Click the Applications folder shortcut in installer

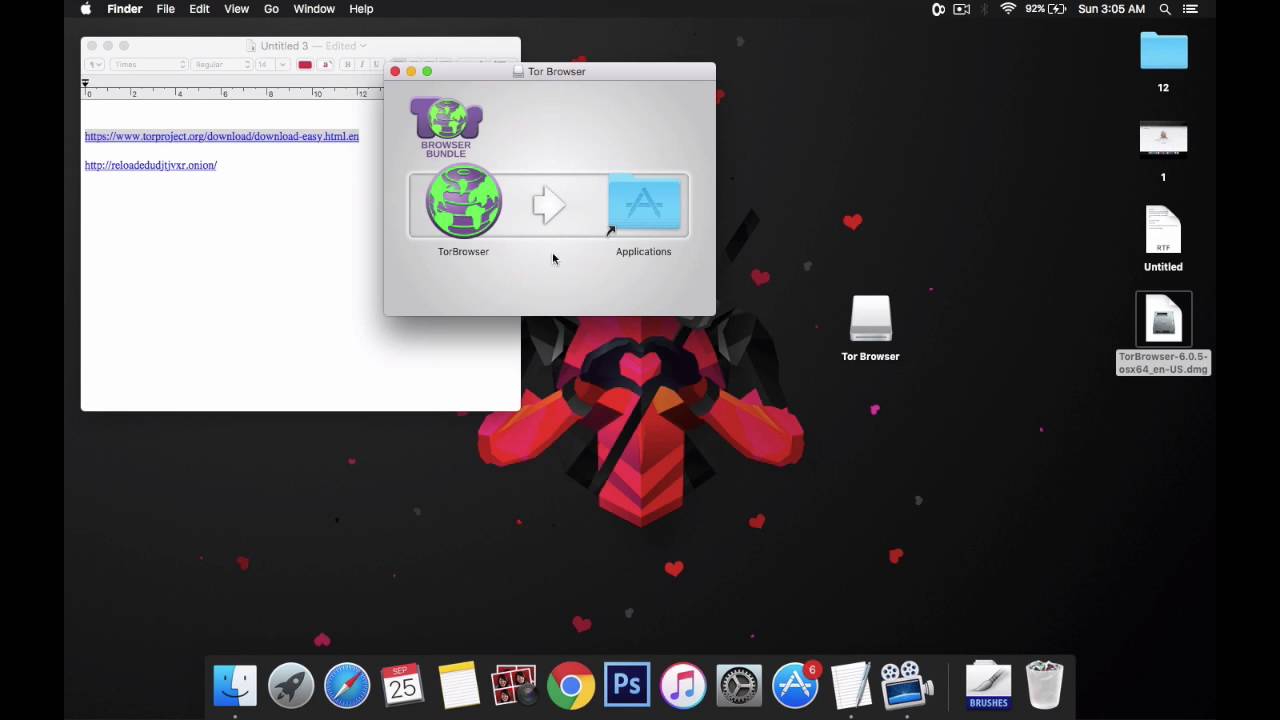644,204
